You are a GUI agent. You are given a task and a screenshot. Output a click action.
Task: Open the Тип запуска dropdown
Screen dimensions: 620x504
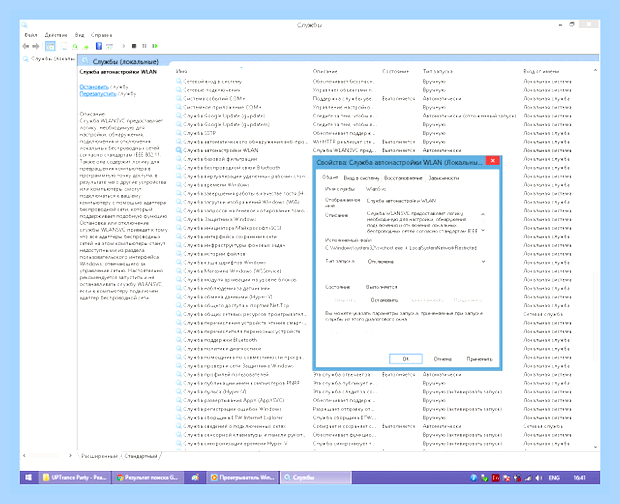tap(426, 262)
